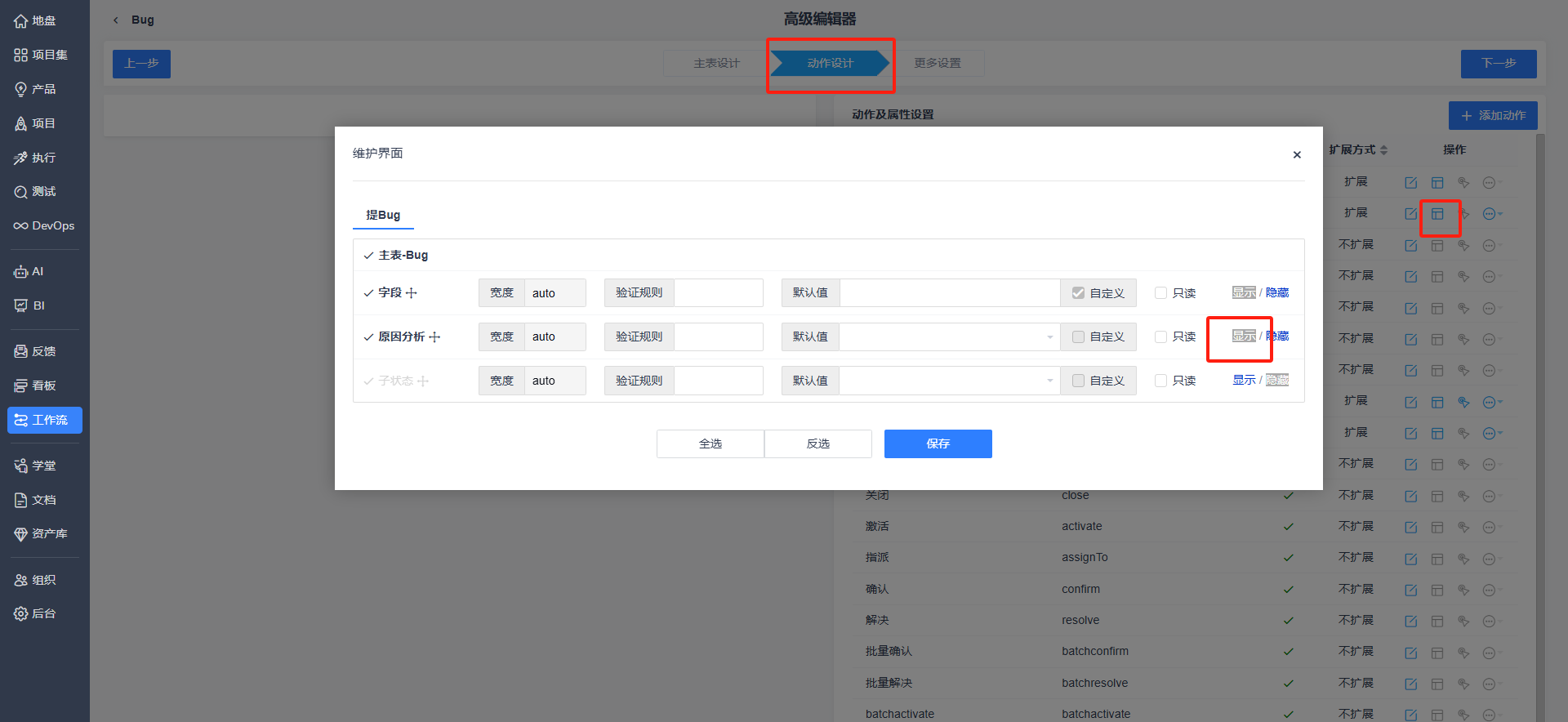
Task: Go to 产品 in the sidebar
Action: tap(34, 89)
